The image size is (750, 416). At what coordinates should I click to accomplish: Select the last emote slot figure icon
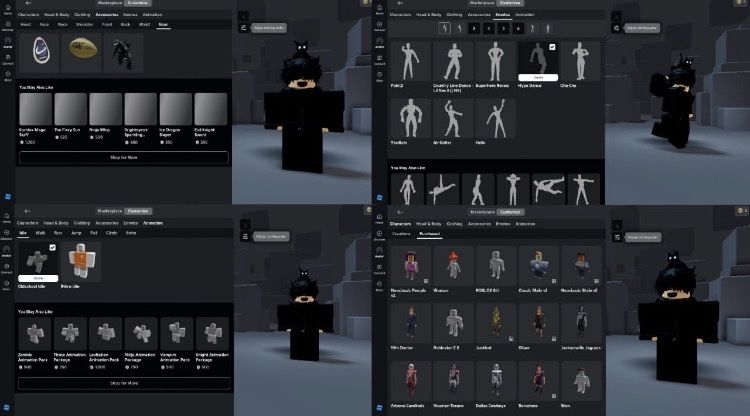click(x=548, y=29)
